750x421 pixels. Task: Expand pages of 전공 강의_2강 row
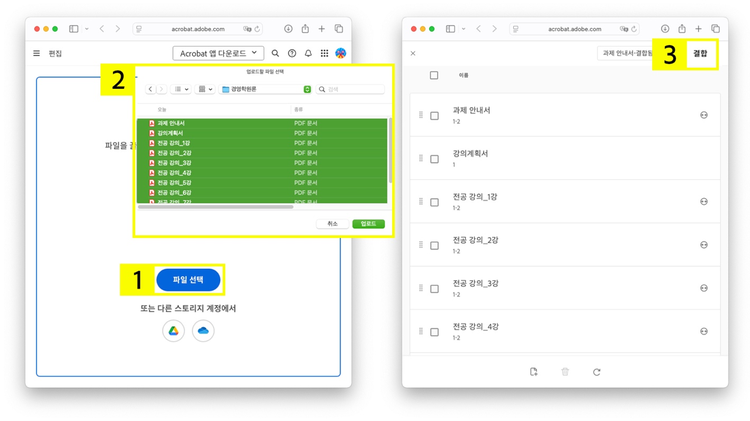[704, 244]
